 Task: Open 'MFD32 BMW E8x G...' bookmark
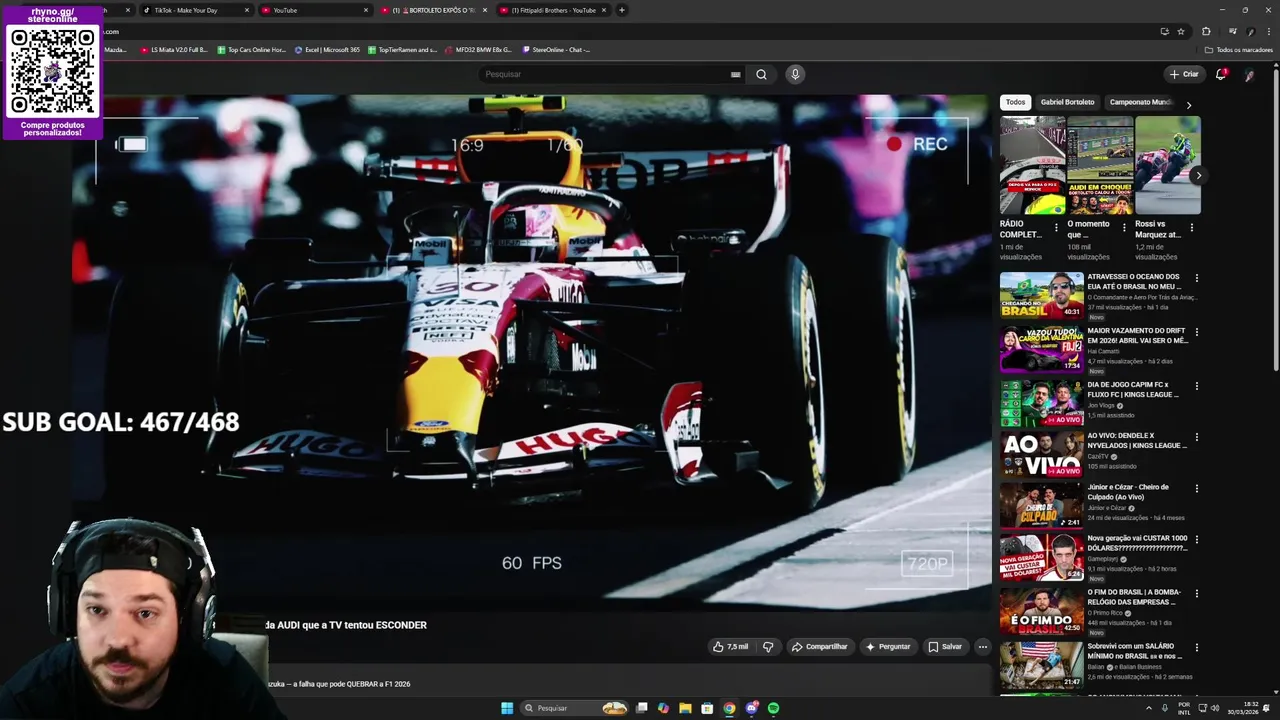click(x=477, y=49)
